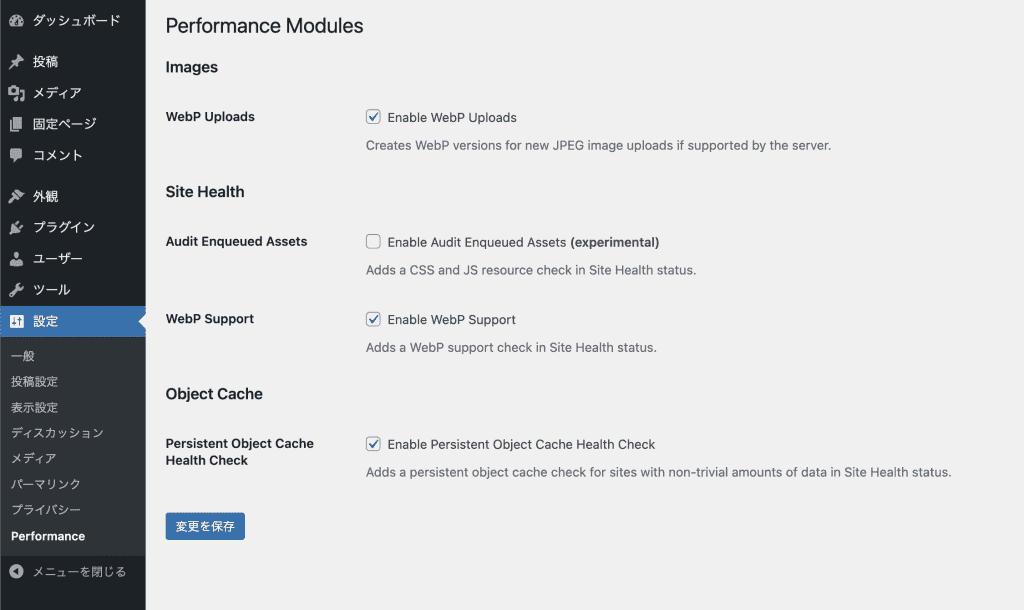This screenshot has height=610, width=1024.
Task: Select the Performance submenu link
Action: coord(48,536)
